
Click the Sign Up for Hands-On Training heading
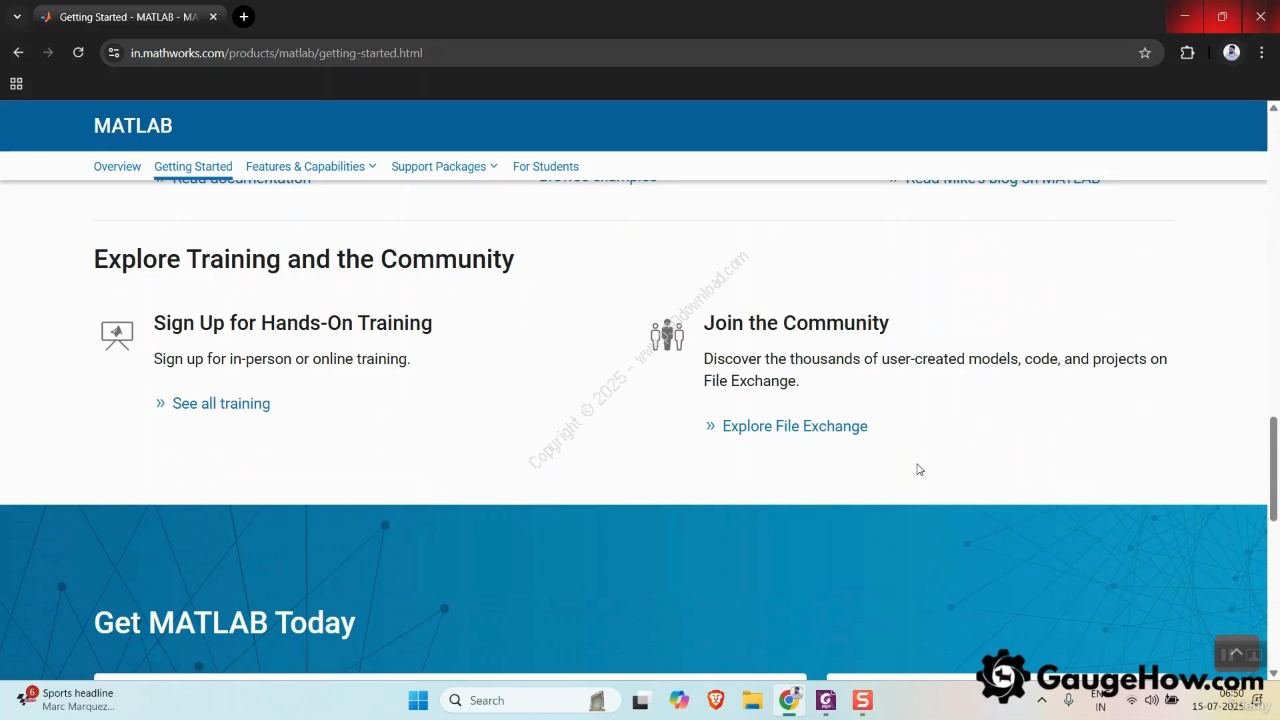tap(293, 323)
